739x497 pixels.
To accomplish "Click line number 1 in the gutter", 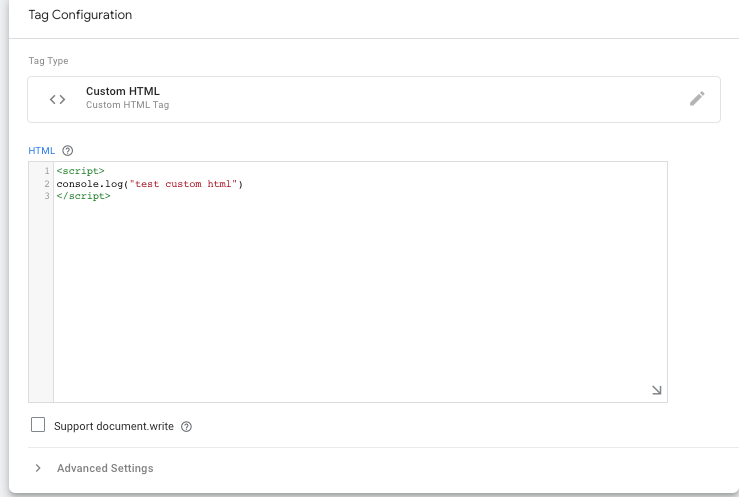I will (47, 171).
